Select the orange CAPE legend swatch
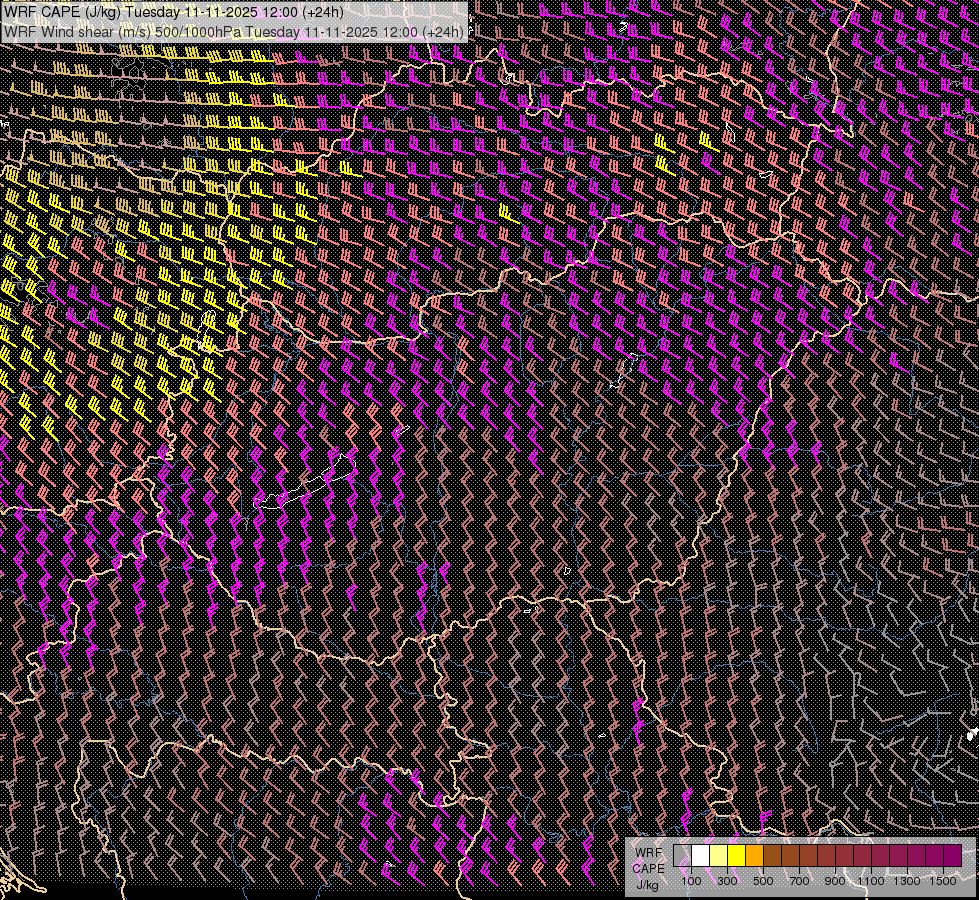This screenshot has width=979, height=900. point(754,855)
